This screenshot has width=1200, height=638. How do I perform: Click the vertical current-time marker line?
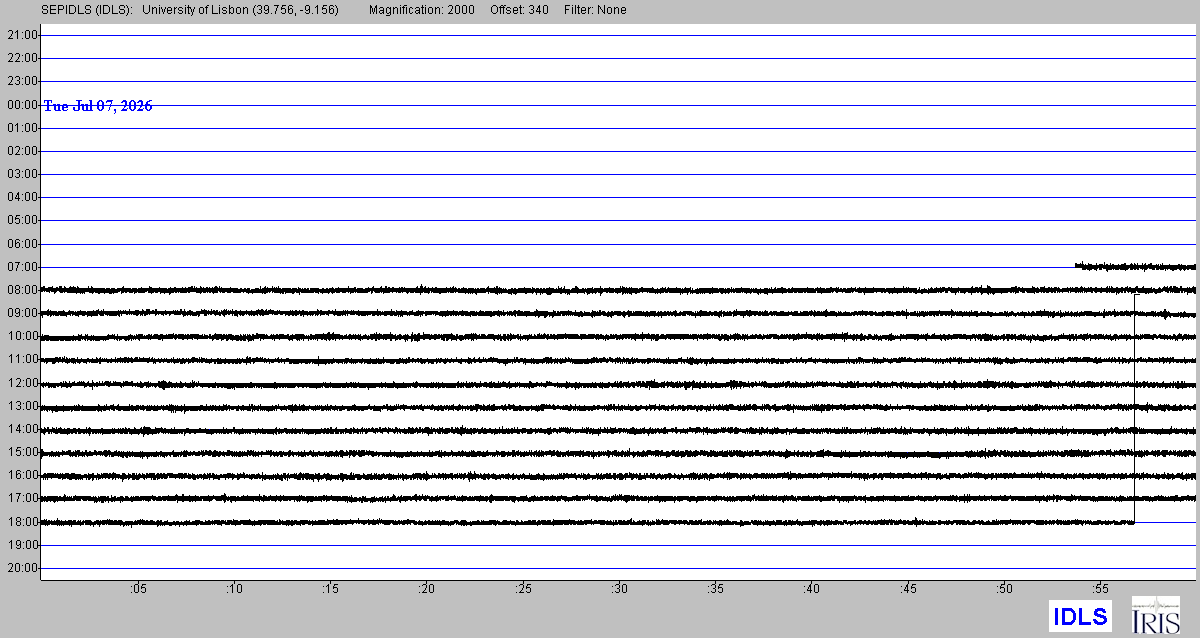point(1135,408)
